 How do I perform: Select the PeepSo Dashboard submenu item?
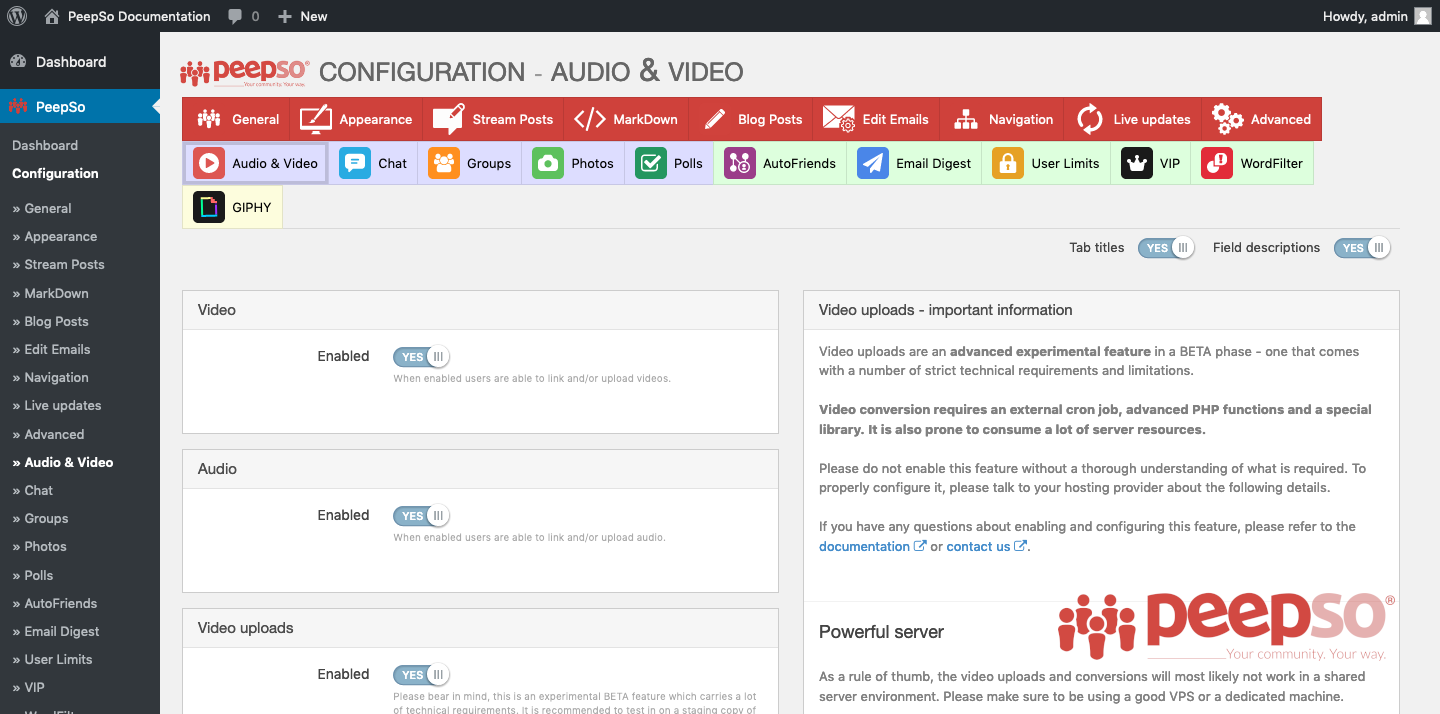click(45, 145)
